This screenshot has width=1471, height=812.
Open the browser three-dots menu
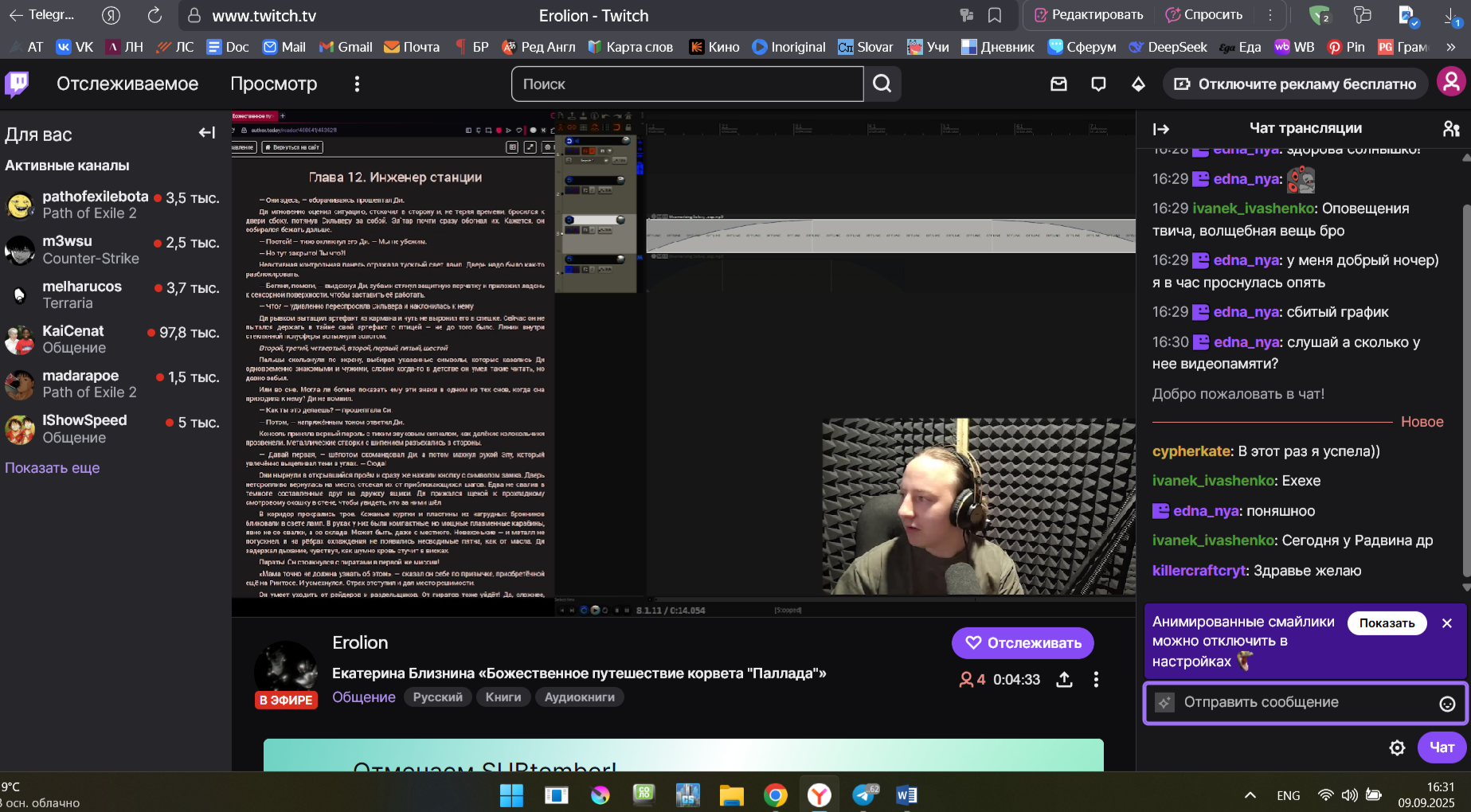click(1270, 15)
